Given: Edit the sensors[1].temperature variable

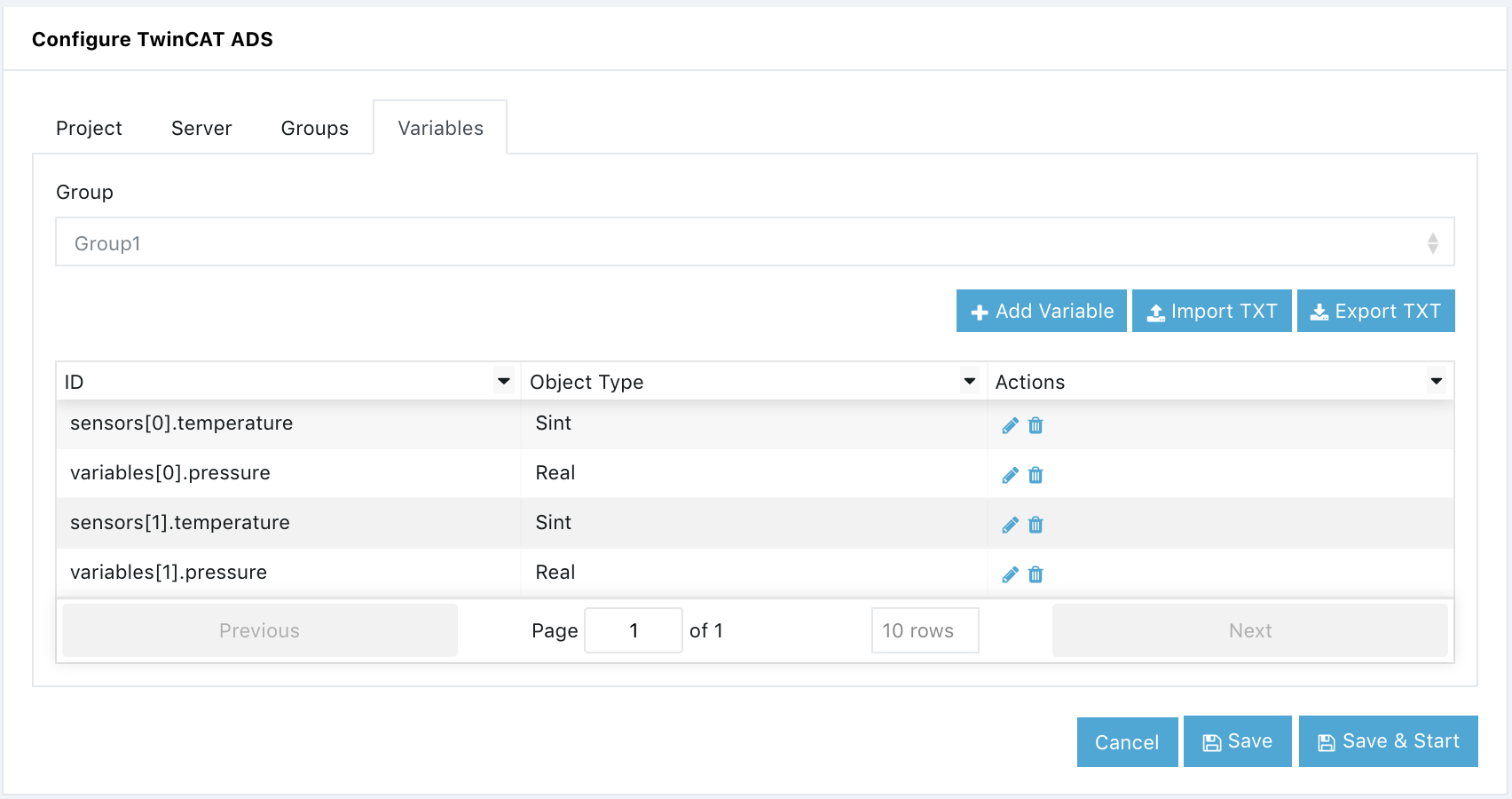Looking at the screenshot, I should pyautogui.click(x=1010, y=525).
